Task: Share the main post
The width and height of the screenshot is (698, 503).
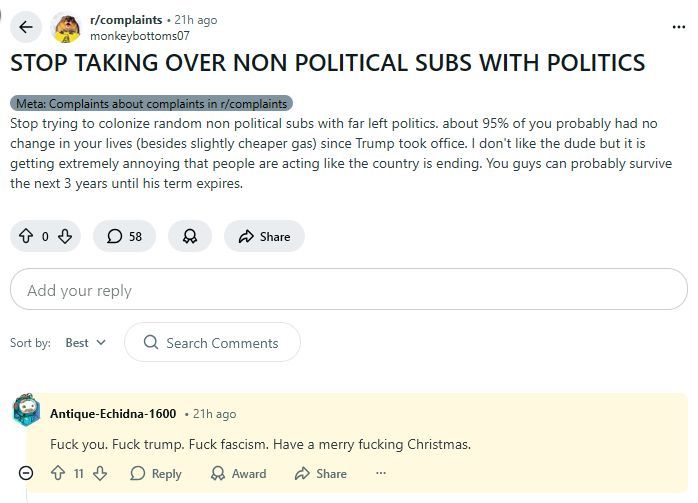Action: point(264,236)
